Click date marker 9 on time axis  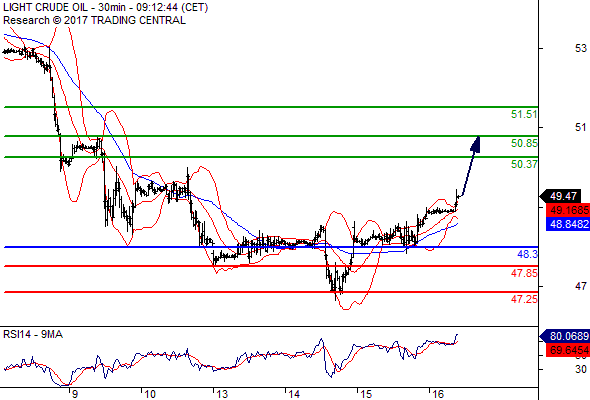[x=75, y=394]
